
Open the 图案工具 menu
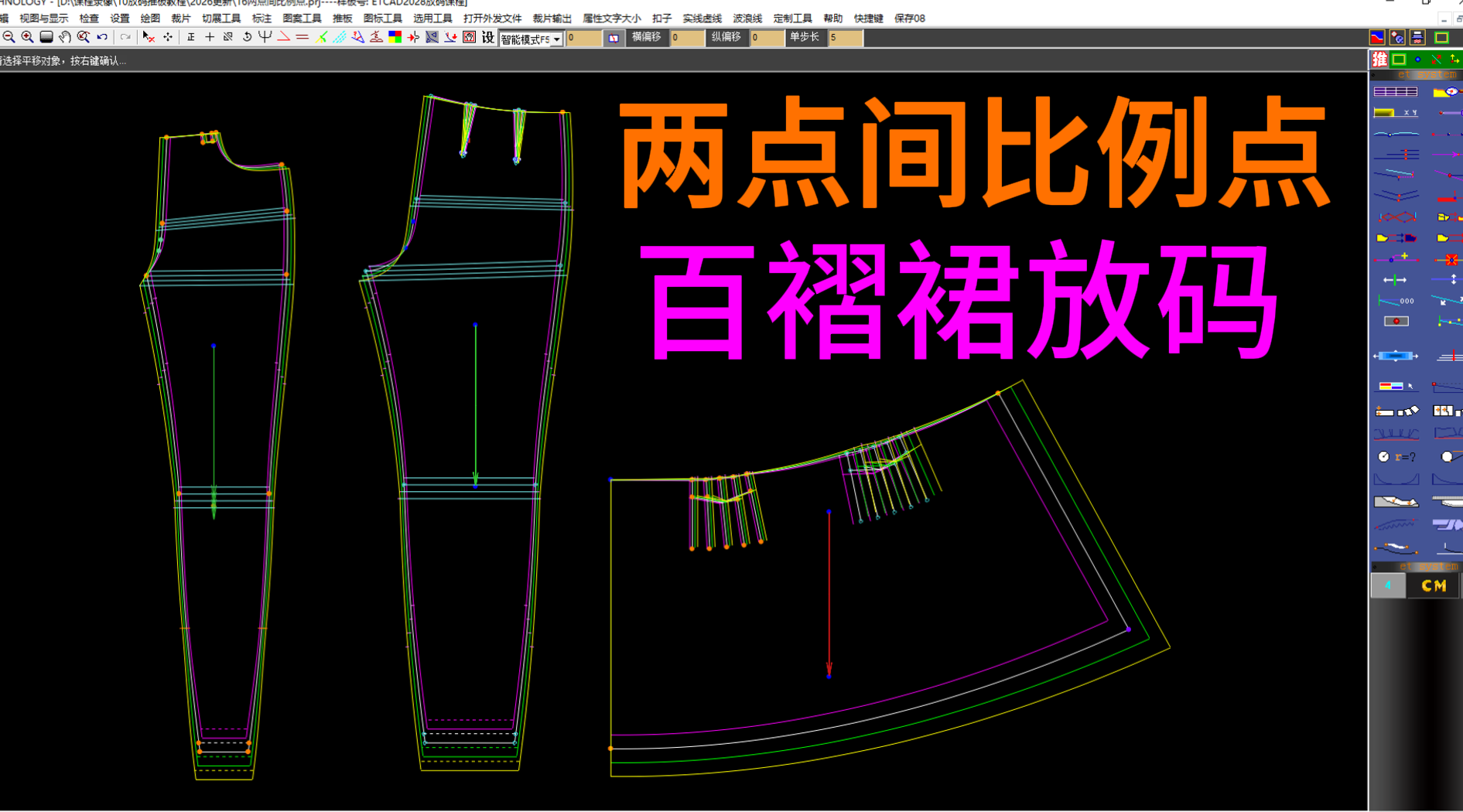tap(302, 18)
